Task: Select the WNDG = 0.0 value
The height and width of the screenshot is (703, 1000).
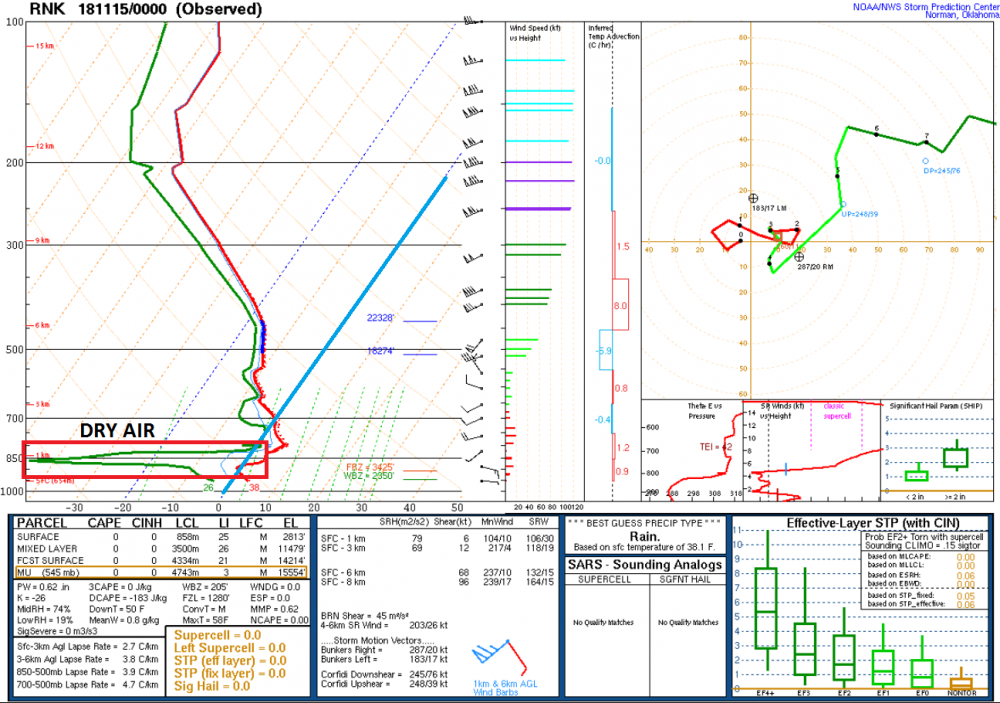Action: (275, 586)
